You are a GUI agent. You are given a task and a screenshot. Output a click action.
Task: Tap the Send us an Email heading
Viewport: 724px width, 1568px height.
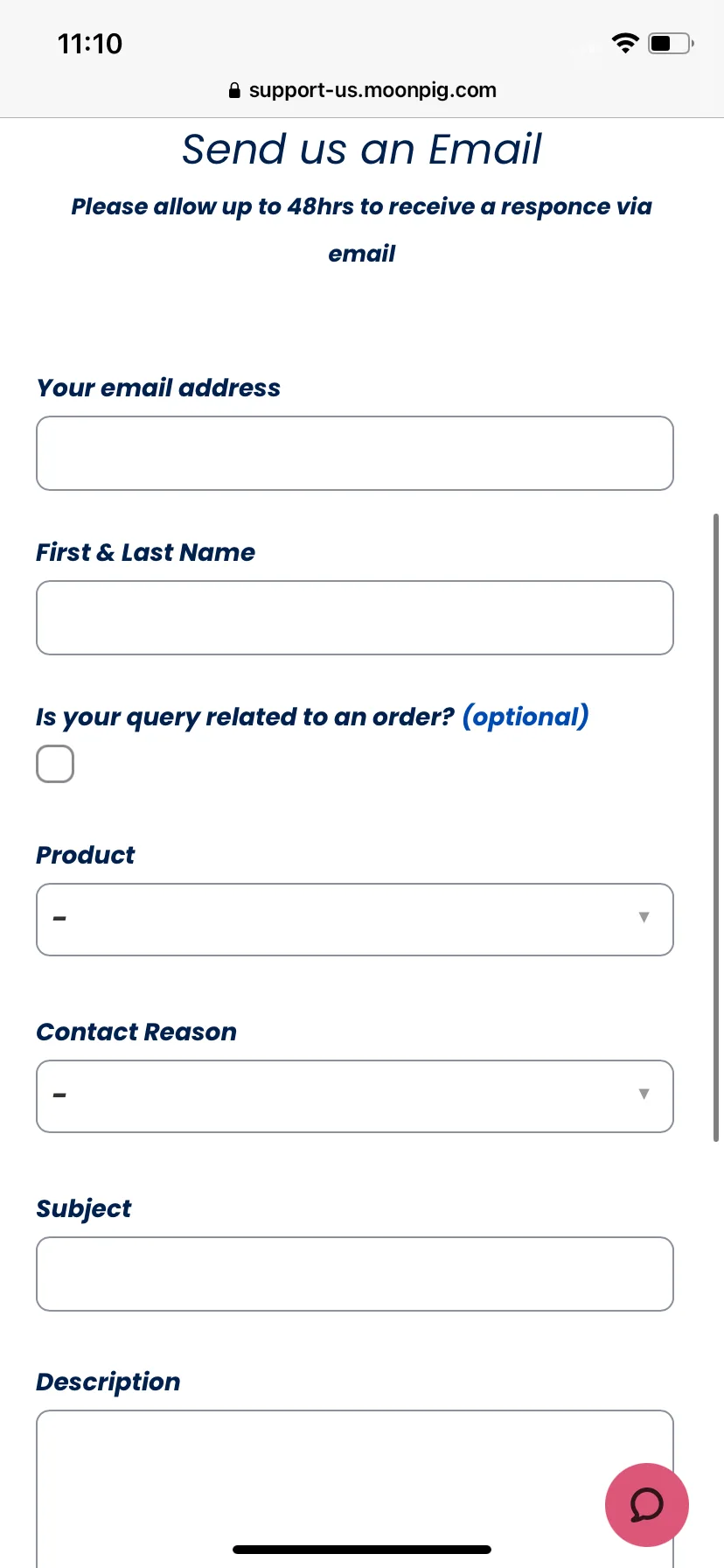coord(362,149)
